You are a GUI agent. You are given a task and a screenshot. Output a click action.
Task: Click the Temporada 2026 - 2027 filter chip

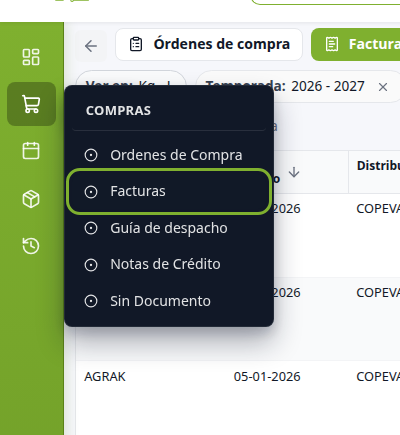pos(297,86)
